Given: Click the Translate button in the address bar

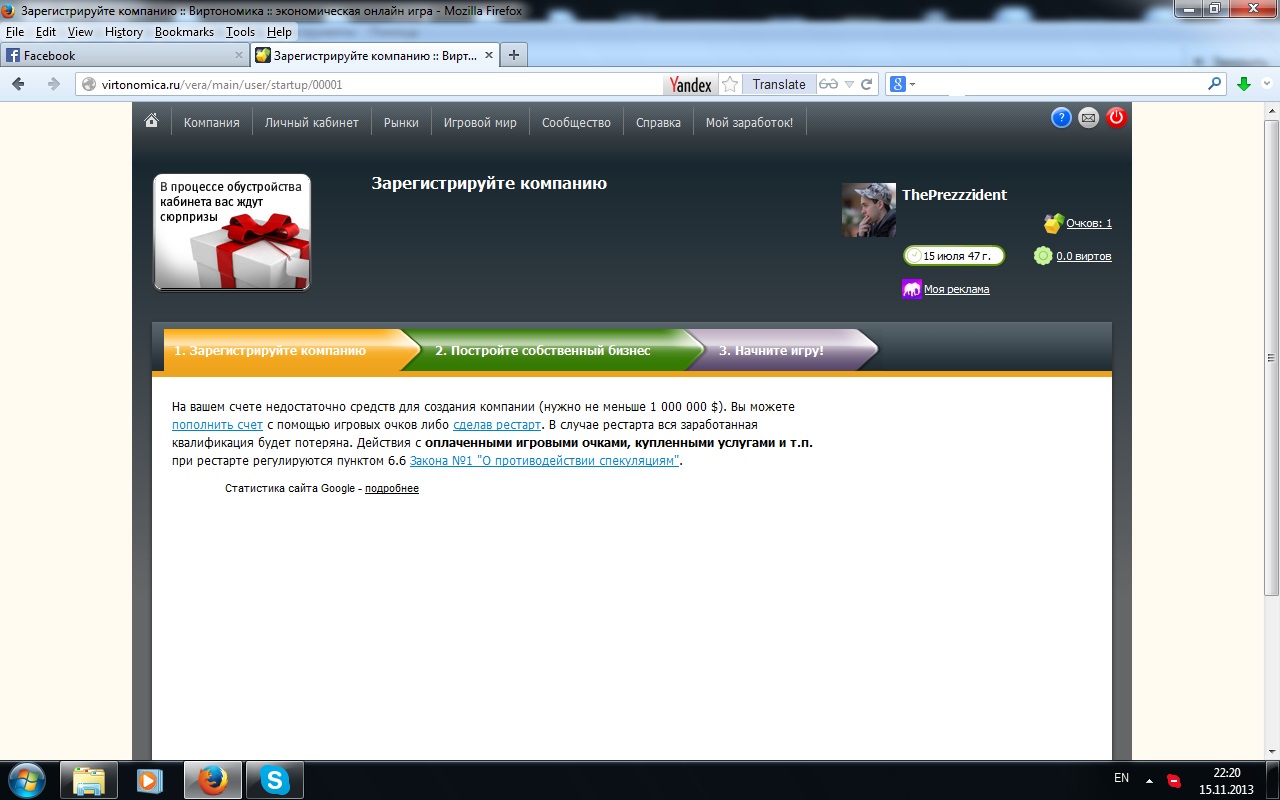Looking at the screenshot, I should [779, 85].
